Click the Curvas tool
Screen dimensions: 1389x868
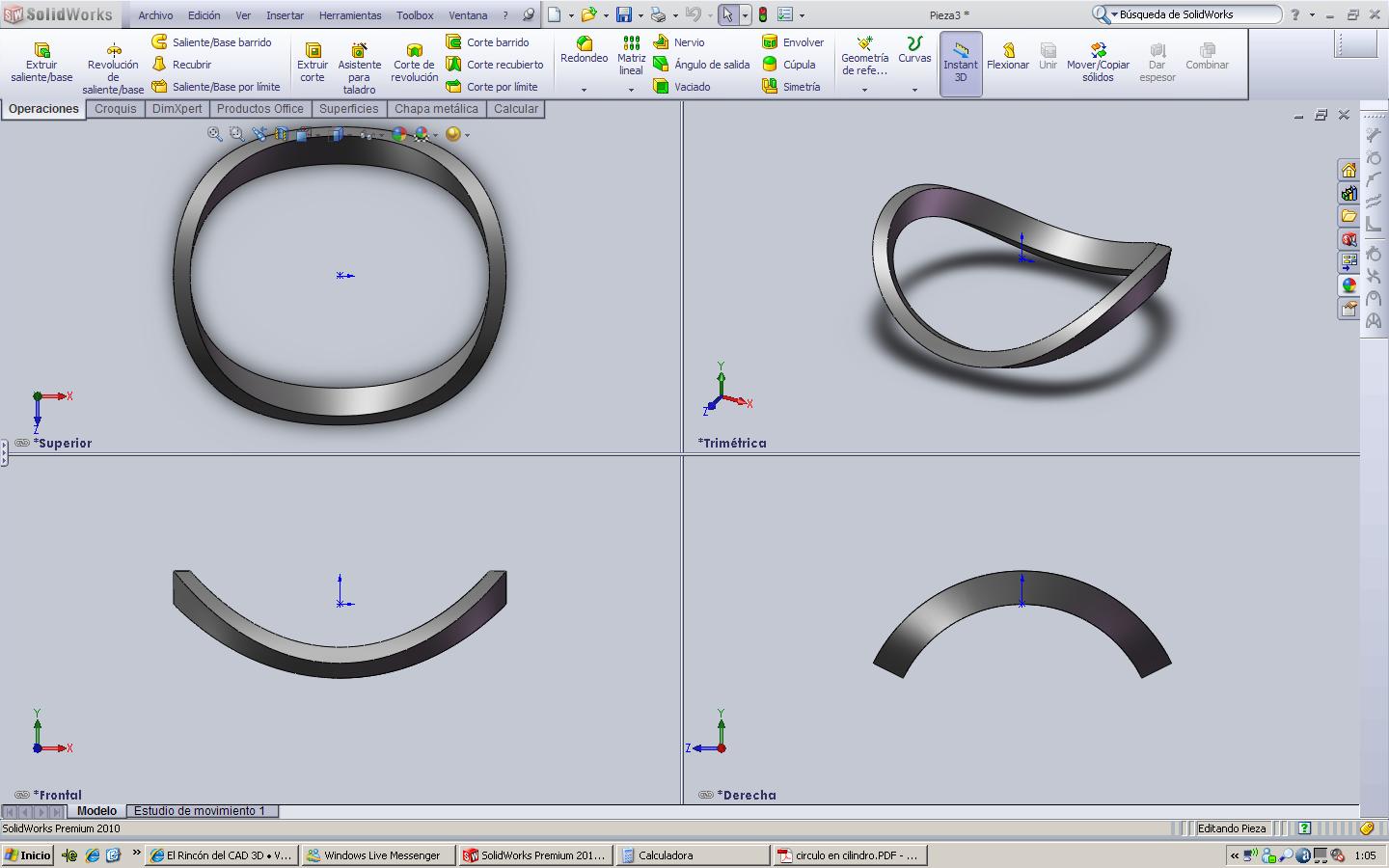914,50
